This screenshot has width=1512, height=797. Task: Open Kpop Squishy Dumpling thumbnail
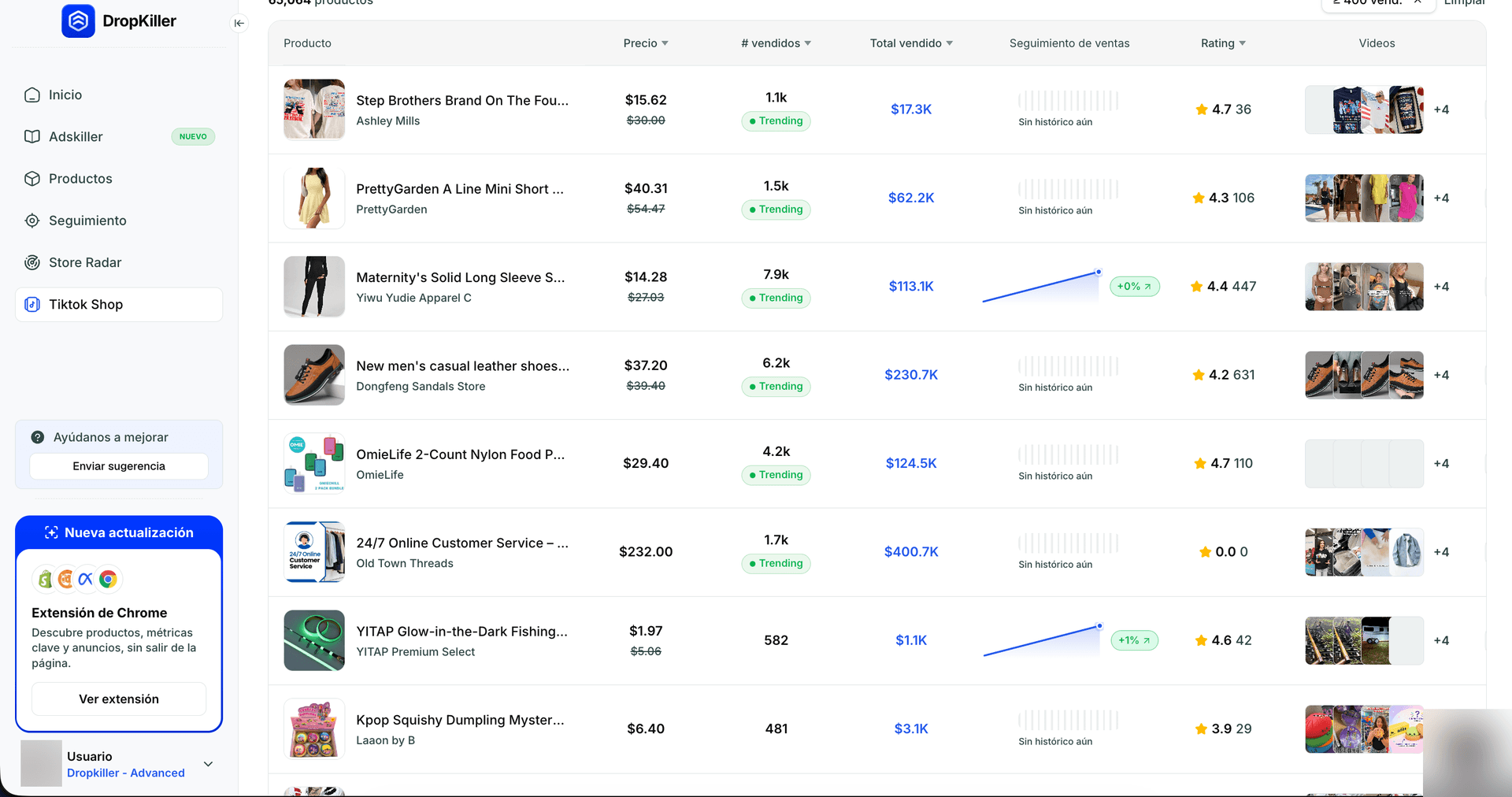click(314, 729)
